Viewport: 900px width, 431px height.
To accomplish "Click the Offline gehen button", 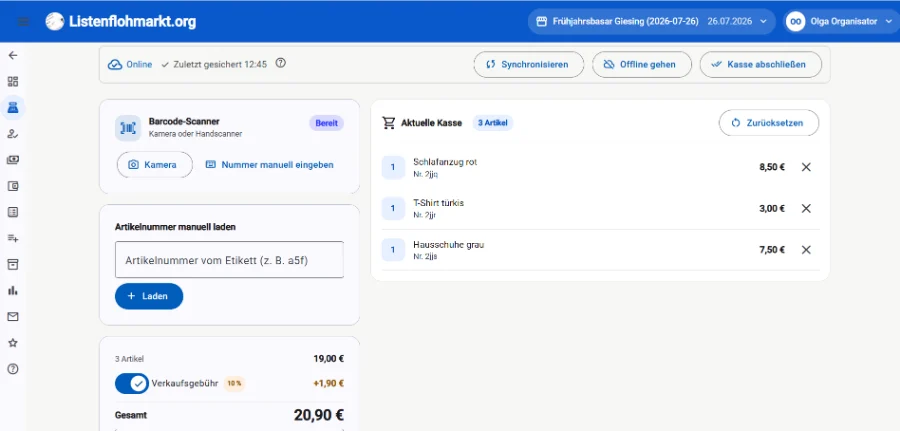I will [x=642, y=64].
